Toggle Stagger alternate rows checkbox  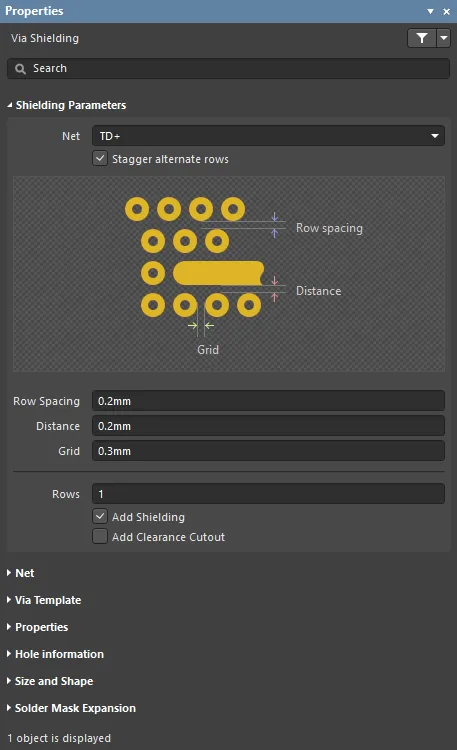(x=100, y=158)
